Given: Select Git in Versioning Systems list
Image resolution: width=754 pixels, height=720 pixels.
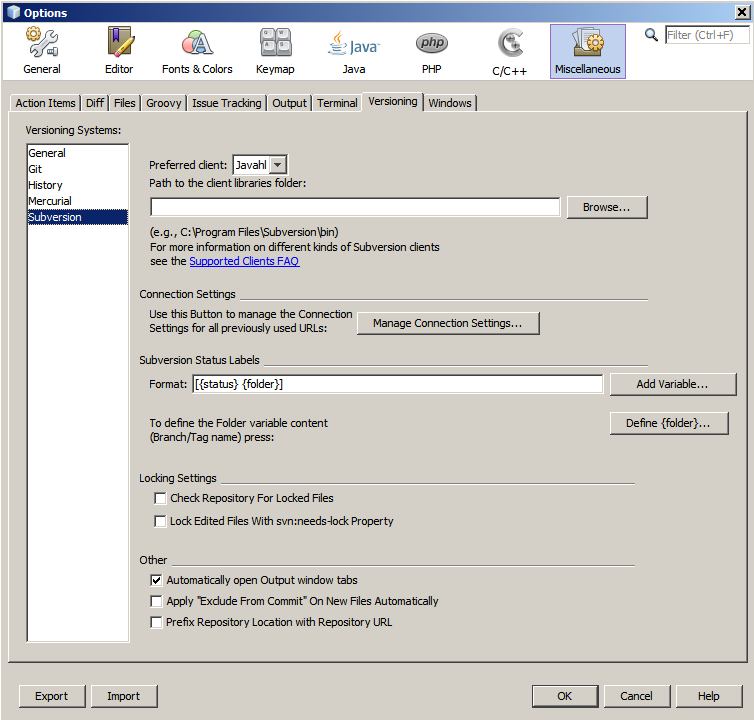Looking at the screenshot, I should pos(36,169).
